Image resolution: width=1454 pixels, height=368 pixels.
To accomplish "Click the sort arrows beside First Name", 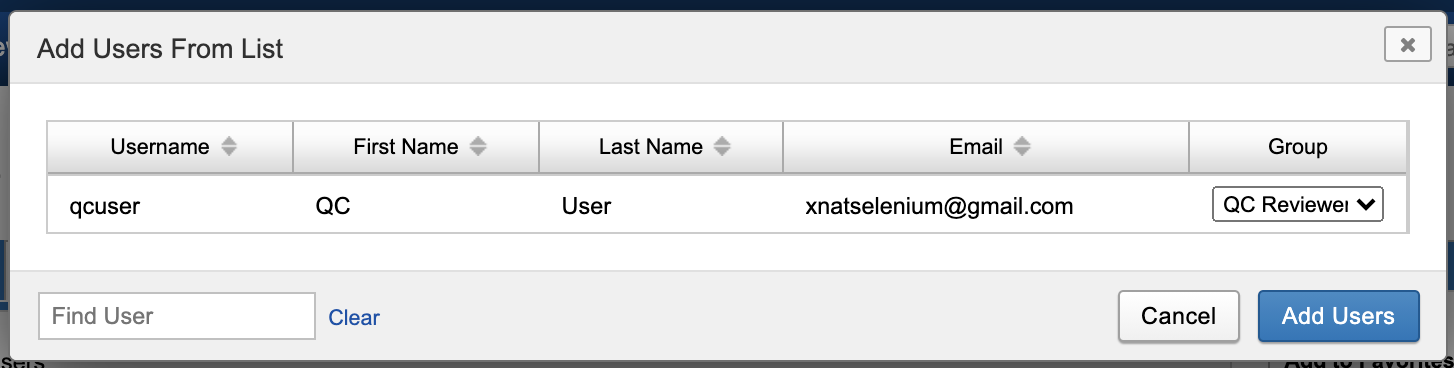I will tap(478, 147).
